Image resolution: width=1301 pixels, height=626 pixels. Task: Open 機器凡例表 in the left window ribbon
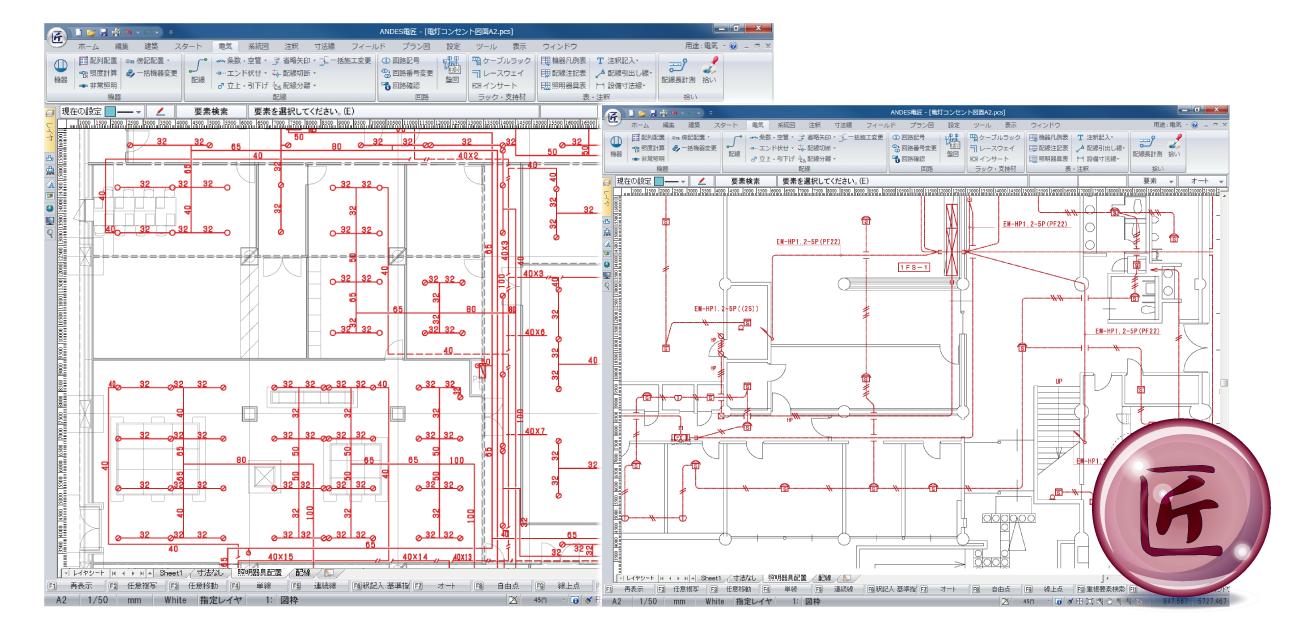coord(565,61)
